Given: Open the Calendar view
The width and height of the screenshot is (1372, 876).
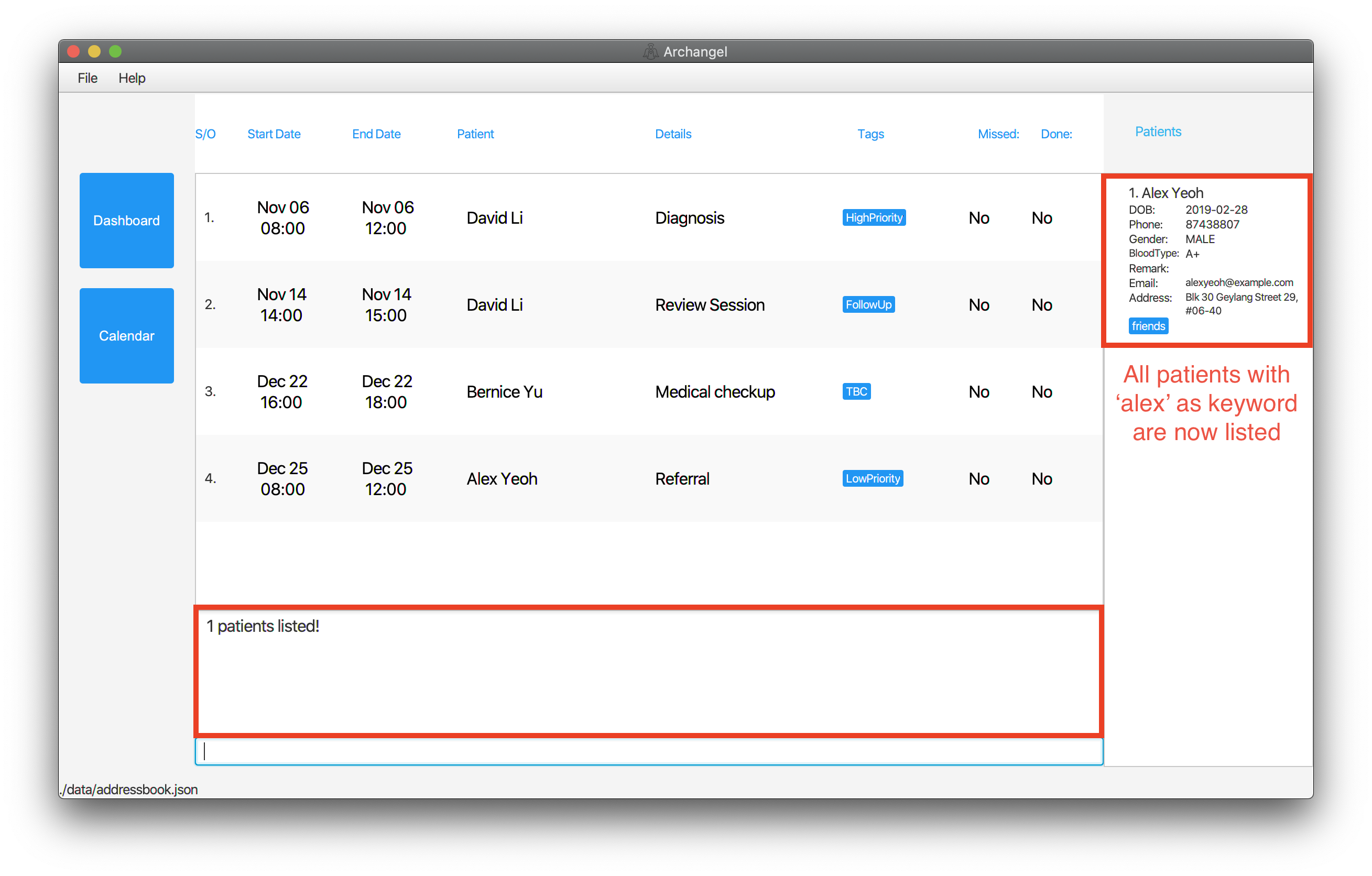Looking at the screenshot, I should click(126, 335).
